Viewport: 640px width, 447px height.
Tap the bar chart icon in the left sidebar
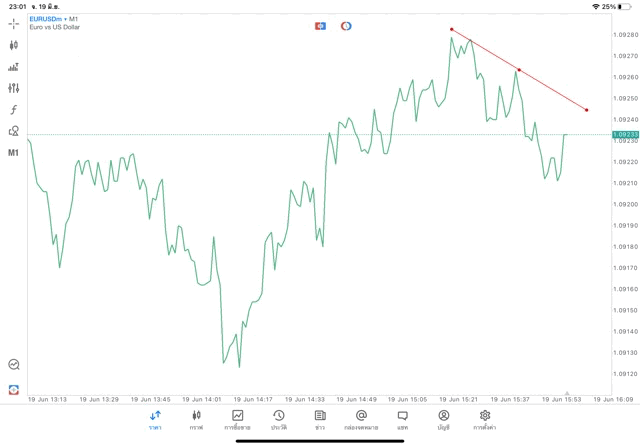(x=14, y=67)
